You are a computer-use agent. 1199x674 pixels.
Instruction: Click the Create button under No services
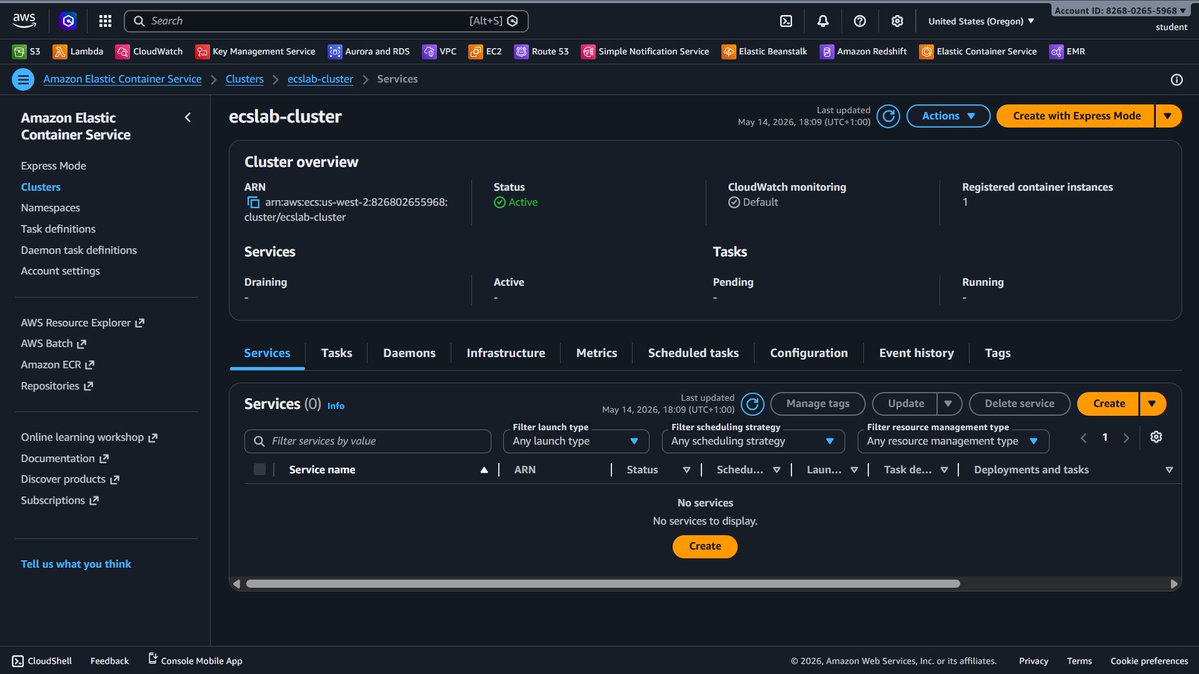[x=705, y=546]
